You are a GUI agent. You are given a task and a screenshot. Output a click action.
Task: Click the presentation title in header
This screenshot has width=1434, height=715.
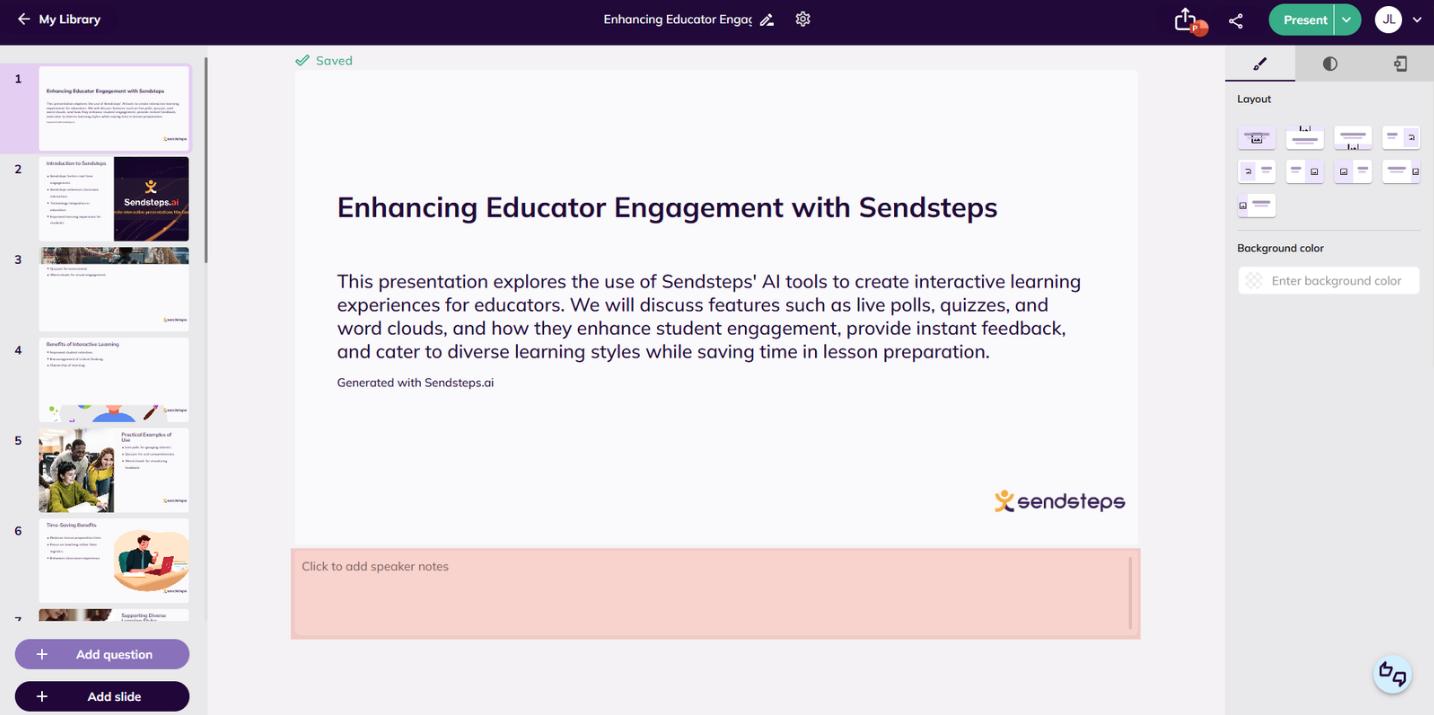[678, 20]
